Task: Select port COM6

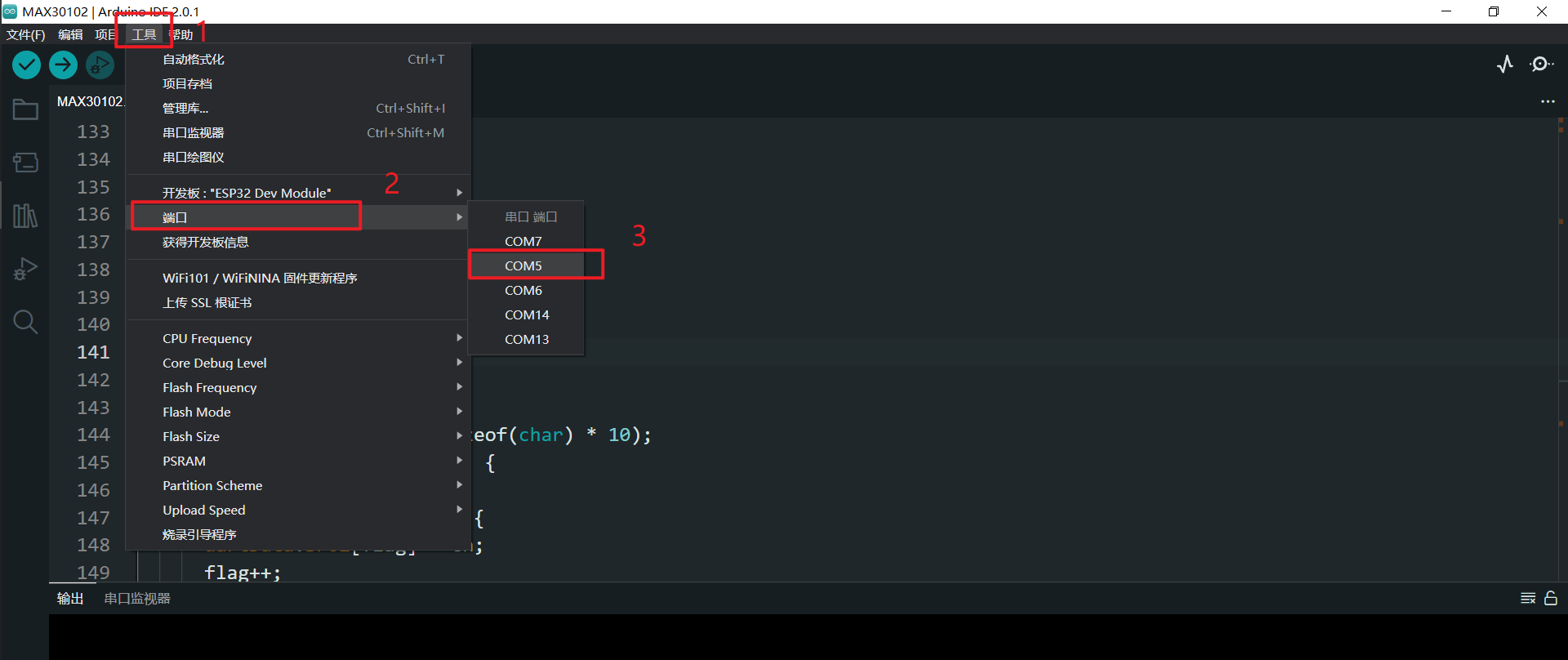Action: (x=526, y=290)
